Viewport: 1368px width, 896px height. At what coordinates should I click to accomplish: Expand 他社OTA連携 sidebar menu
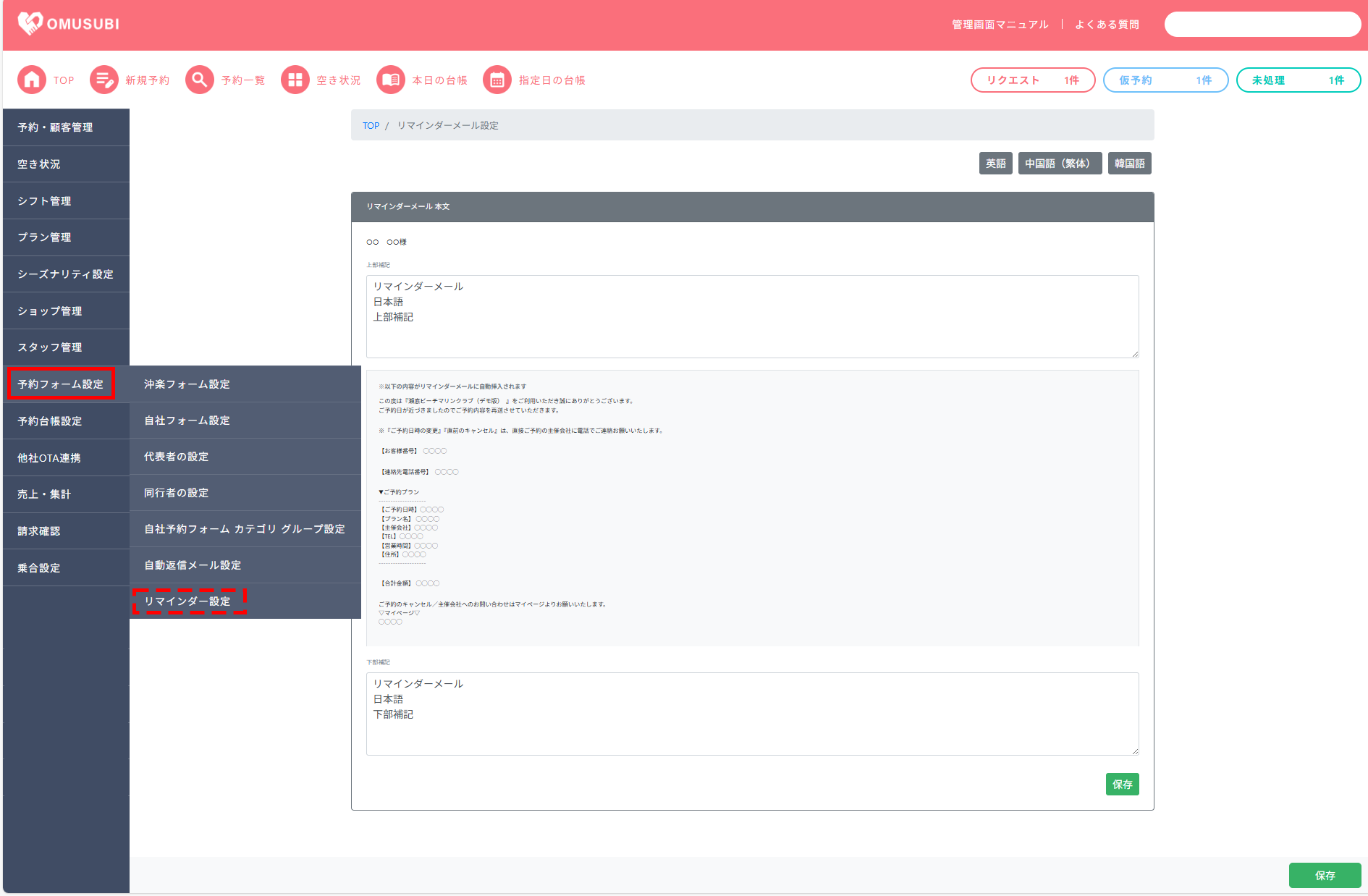tap(49, 458)
